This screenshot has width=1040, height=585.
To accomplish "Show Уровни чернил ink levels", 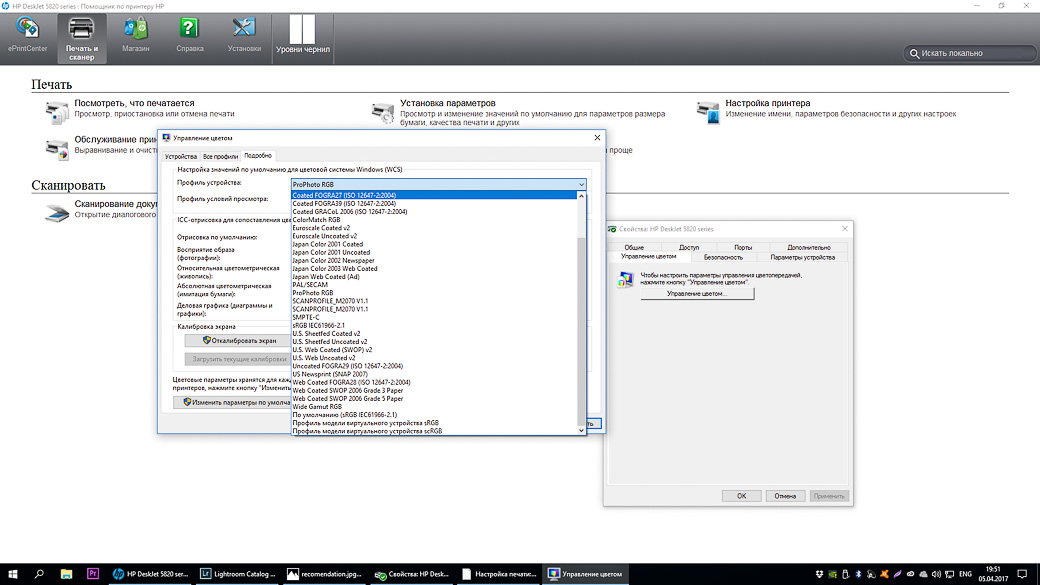I will [x=302, y=35].
